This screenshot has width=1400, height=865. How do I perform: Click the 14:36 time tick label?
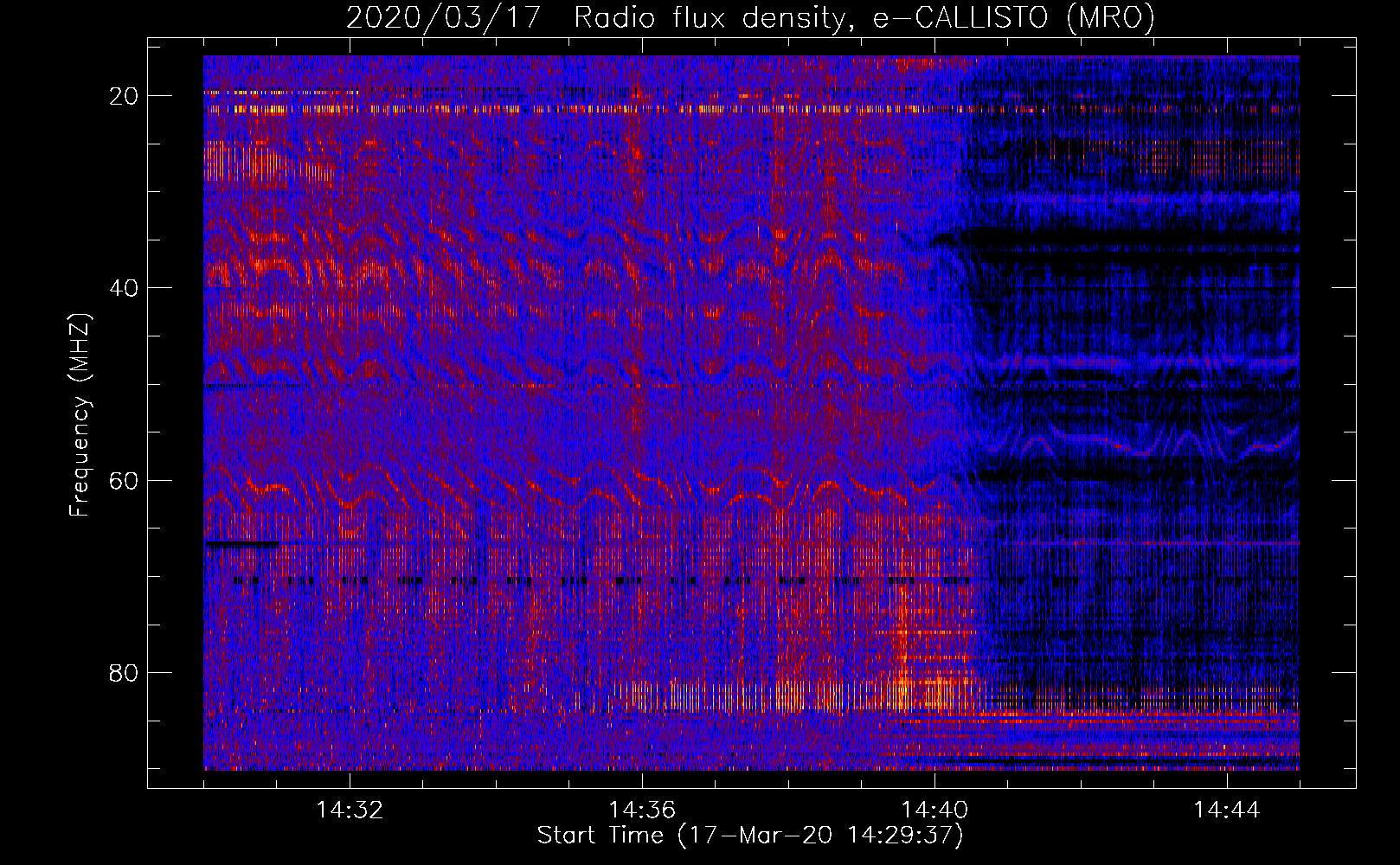tap(642, 811)
